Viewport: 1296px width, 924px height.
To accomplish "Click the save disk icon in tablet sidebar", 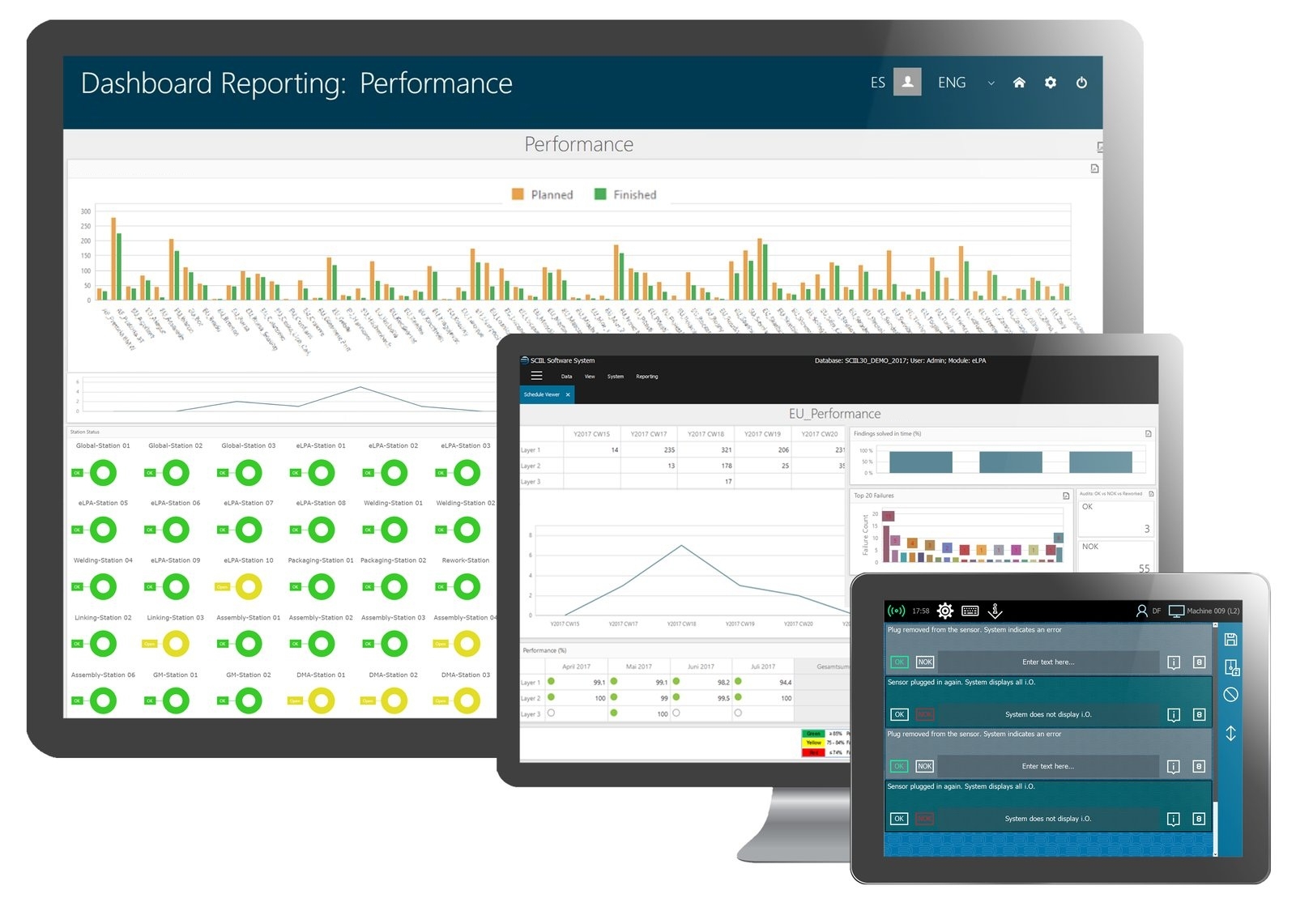I will point(1230,640).
